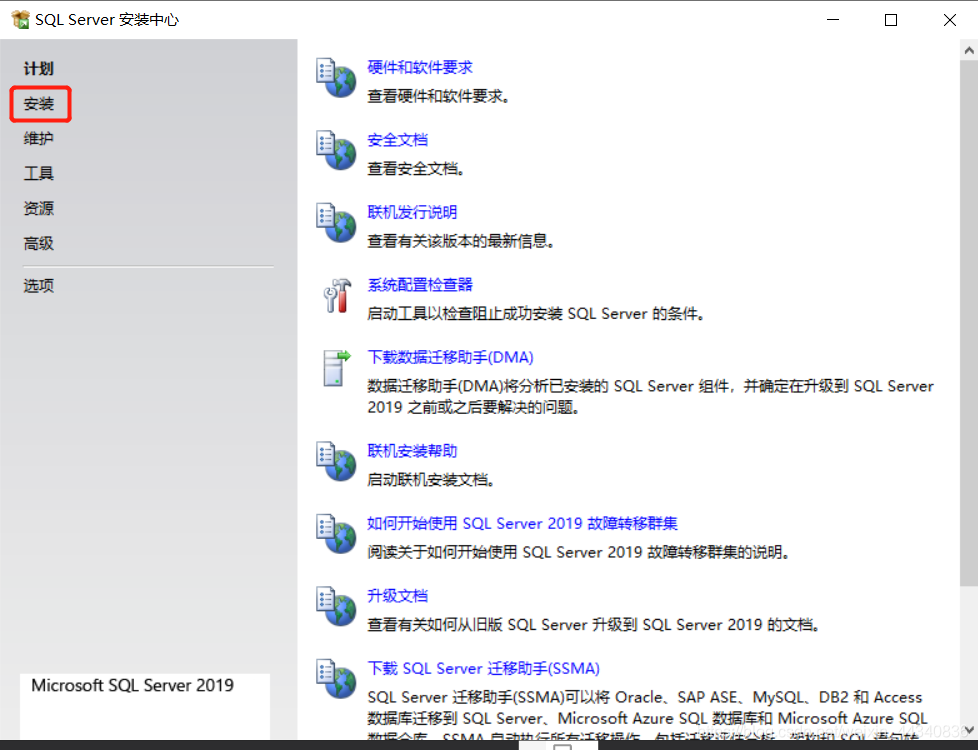Viewport: 978px width, 750px height.
Task: Select 选项 in the left navigation
Action: 39,286
